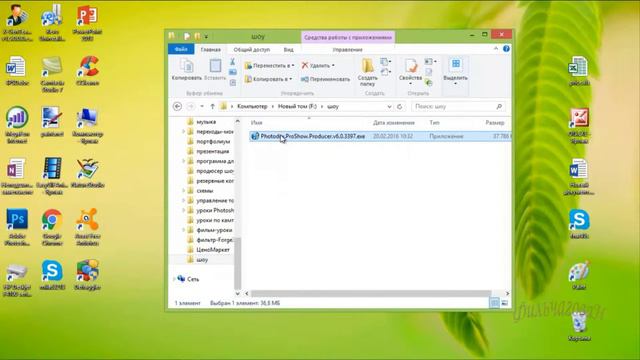
Task: Click the navigation pane scroll-down arrow
Action: click(x=238, y=293)
